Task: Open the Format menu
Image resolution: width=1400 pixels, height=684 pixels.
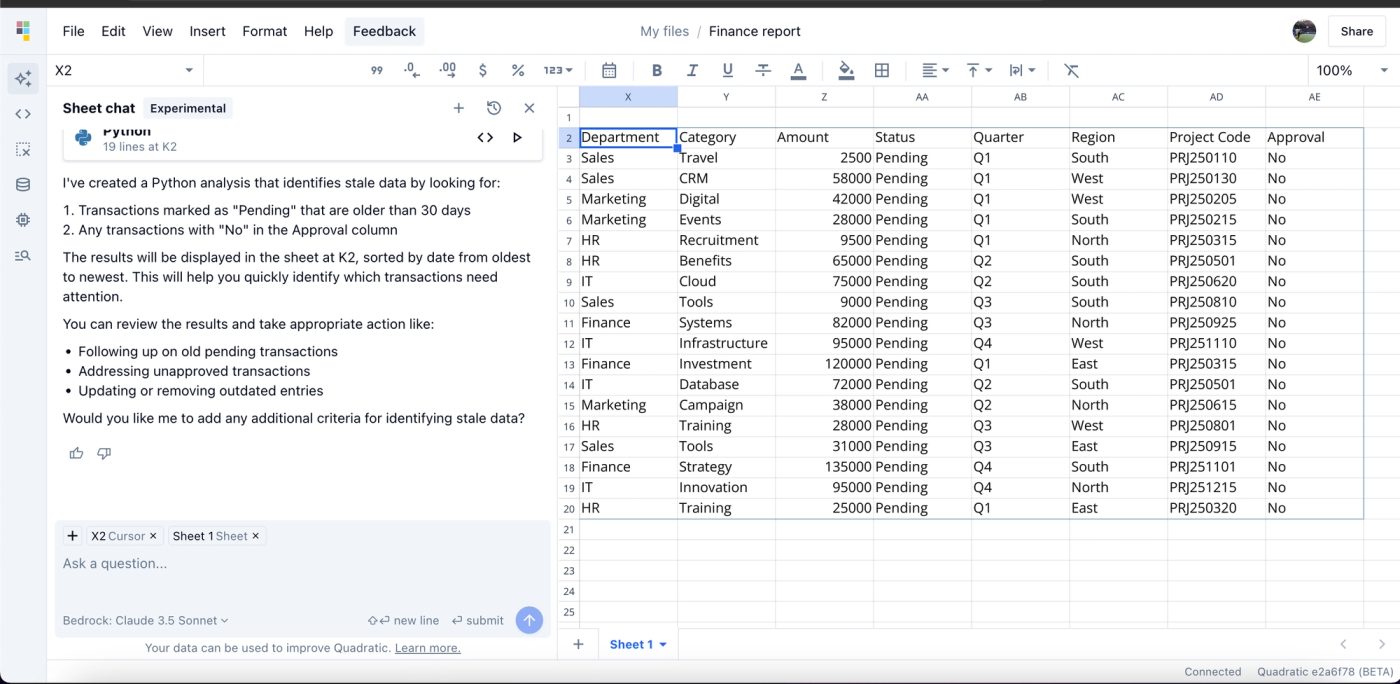Action: point(264,31)
